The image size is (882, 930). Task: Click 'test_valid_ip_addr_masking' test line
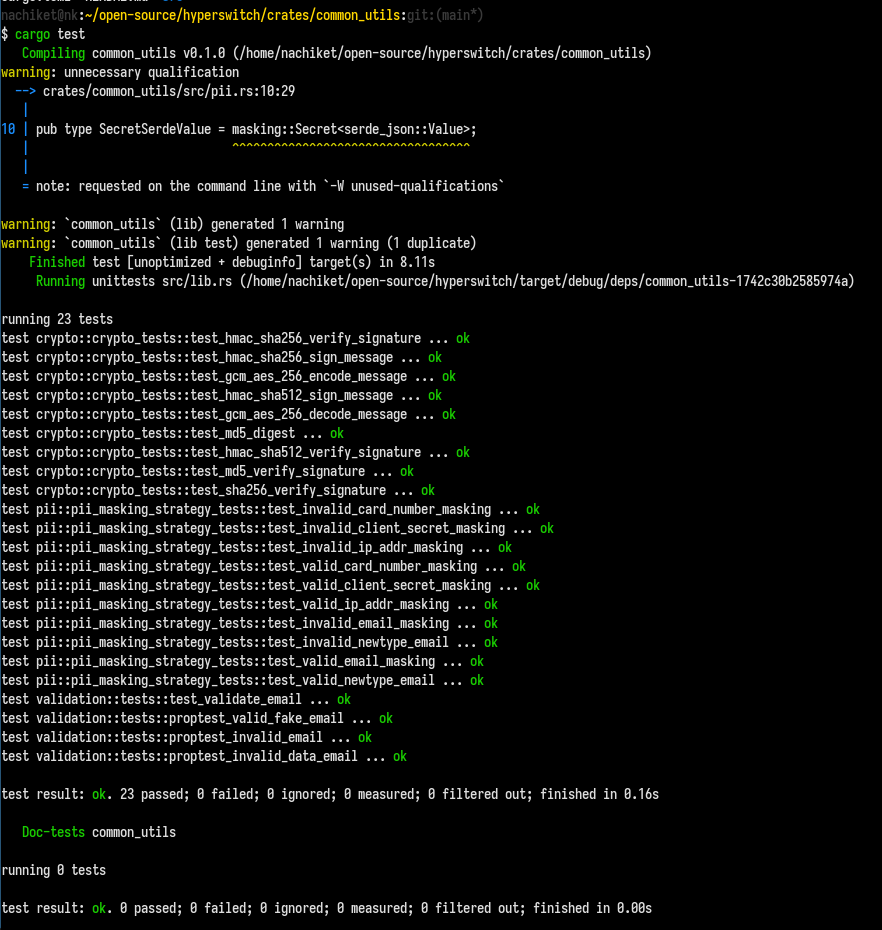click(x=249, y=604)
